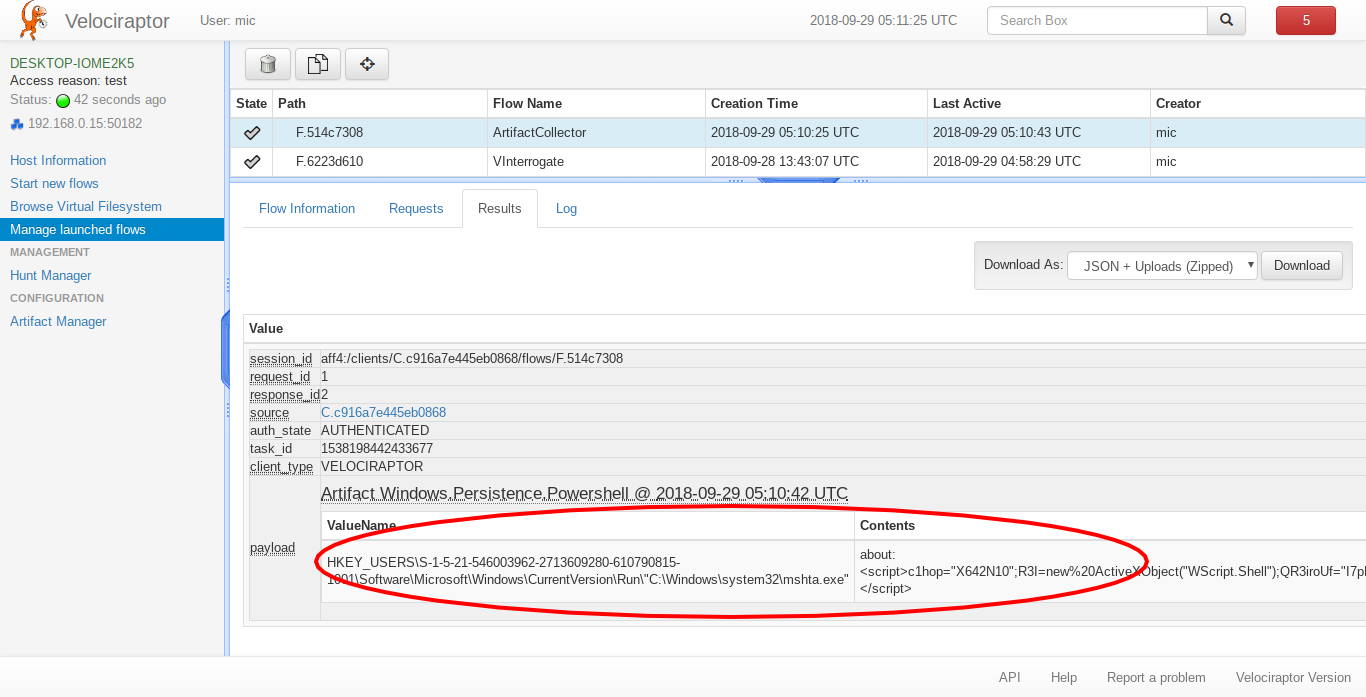The image size is (1366, 697).
Task: Switch to the Requests tab
Action: [x=416, y=208]
